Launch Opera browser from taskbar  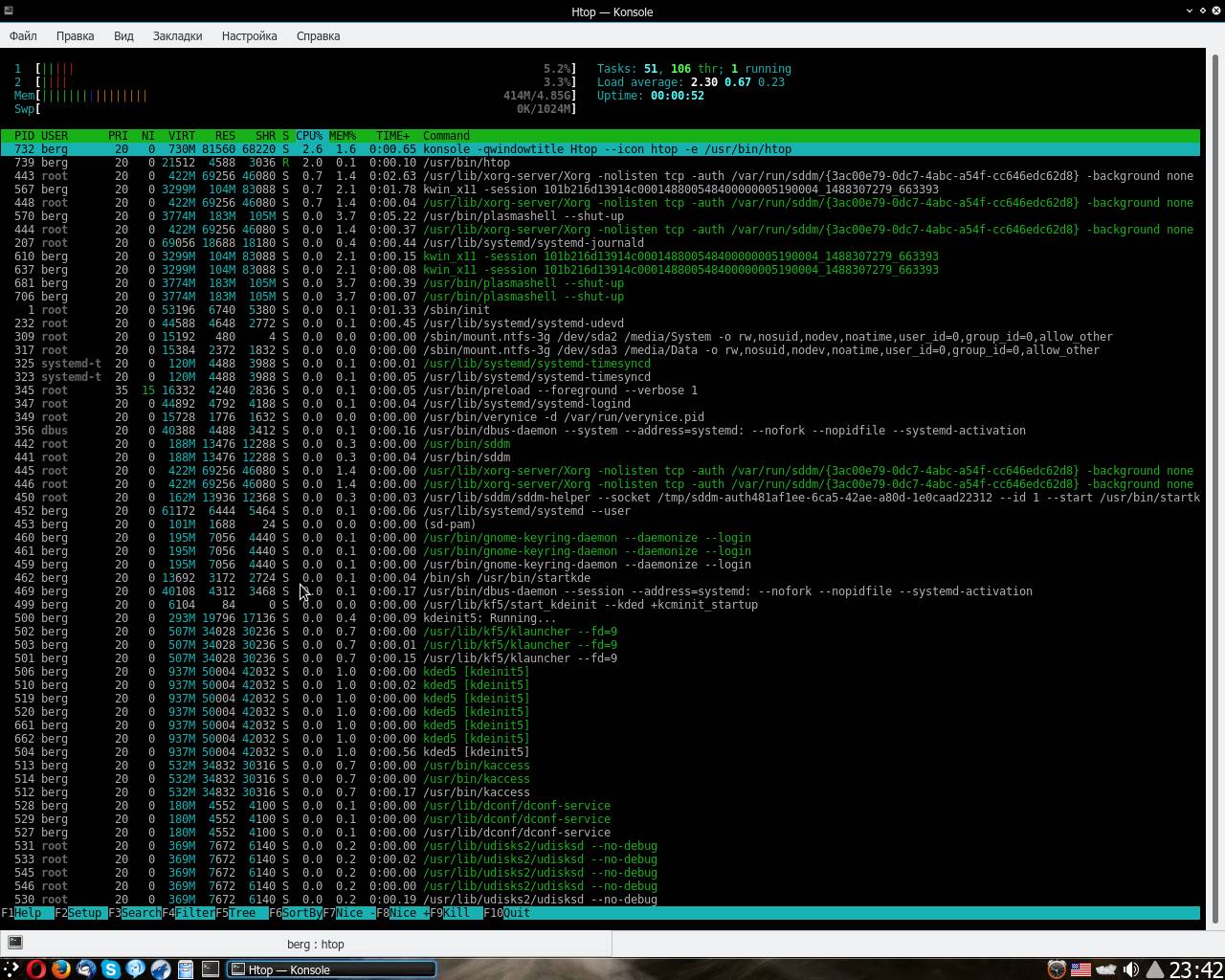pyautogui.click(x=36, y=969)
